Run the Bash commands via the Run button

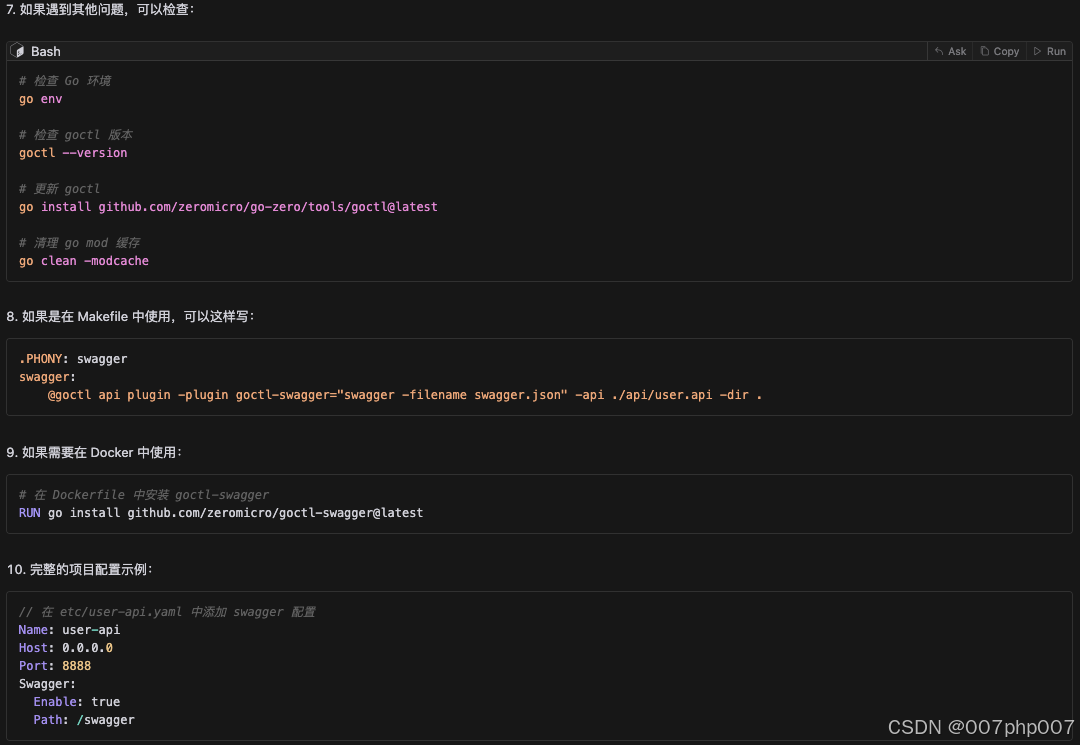click(1048, 51)
